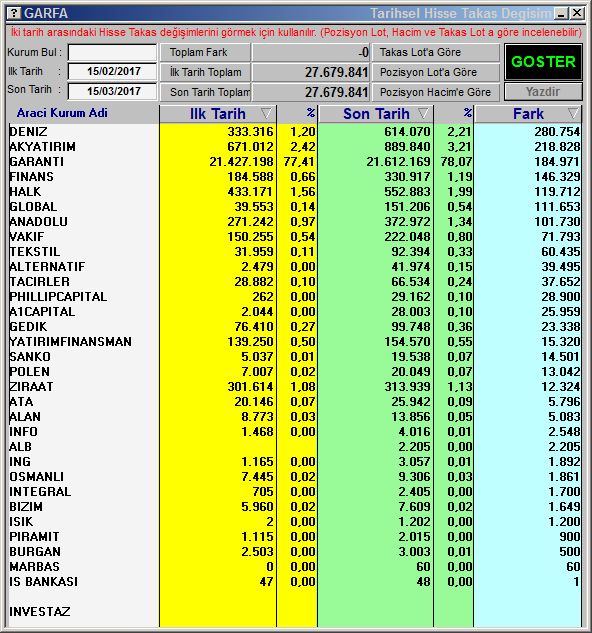Click the Yazdir print button

click(543, 92)
